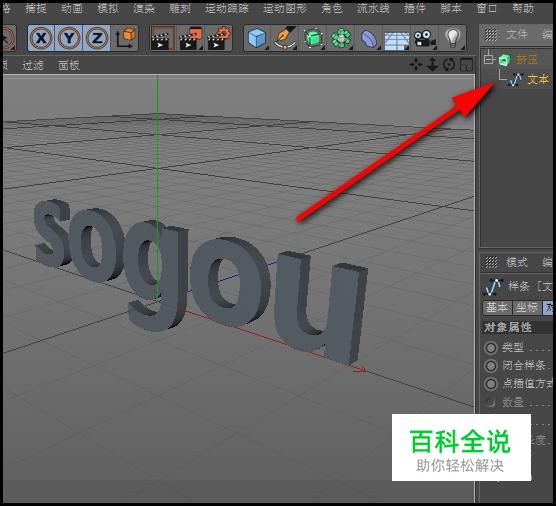The image size is (556, 506).
Task: Toggle the X axis lock
Action: (41, 38)
